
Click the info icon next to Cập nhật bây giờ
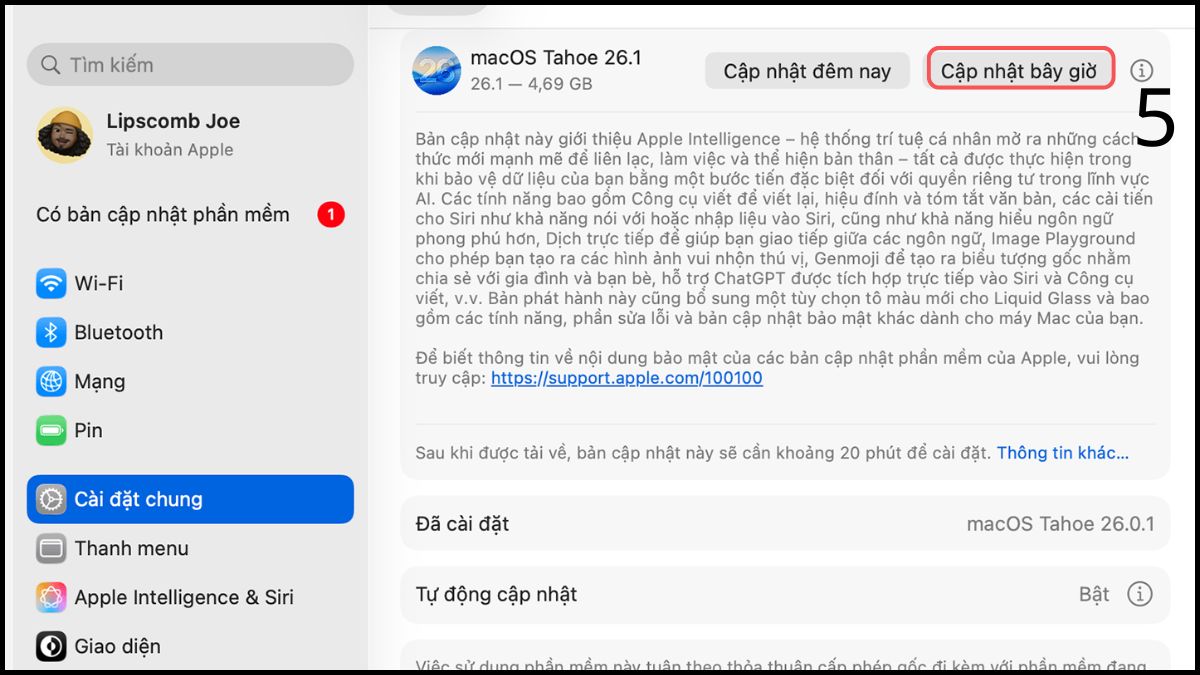pos(1140,69)
